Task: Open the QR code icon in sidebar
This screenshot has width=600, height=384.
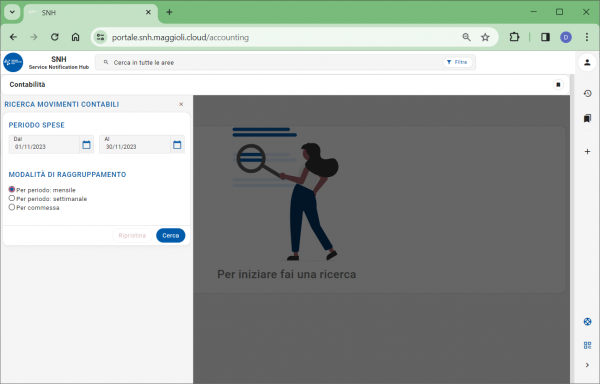Action: [587, 345]
